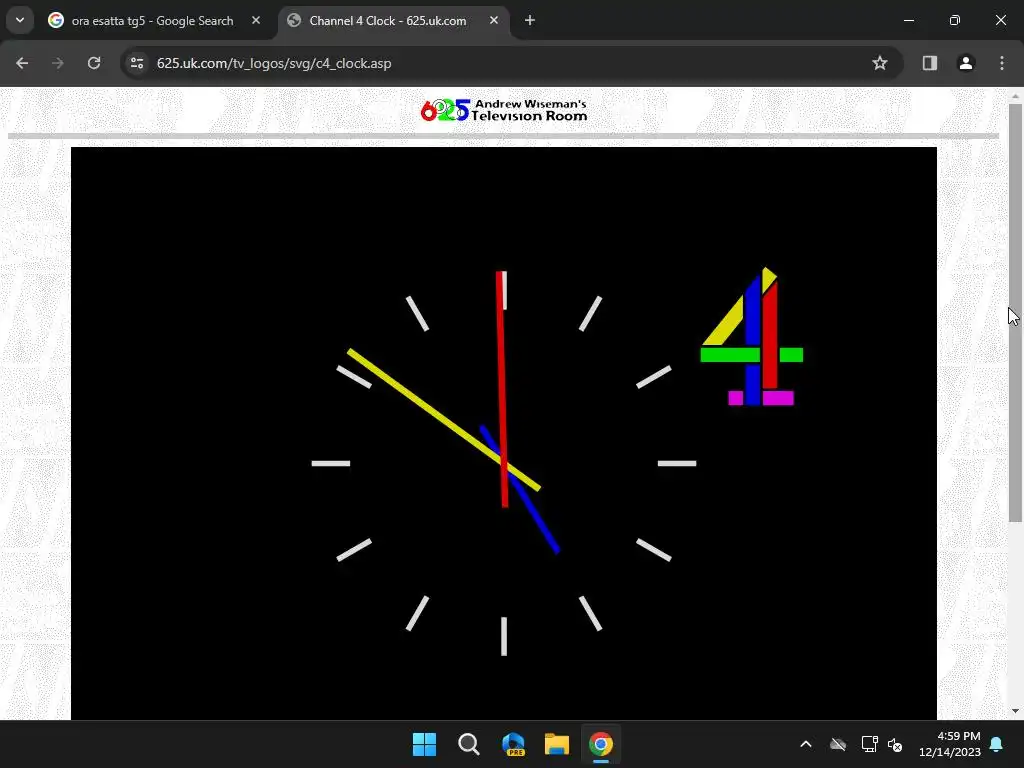Click the muted volume tray icon
Viewport: 1024px width, 768px height.
coord(895,744)
